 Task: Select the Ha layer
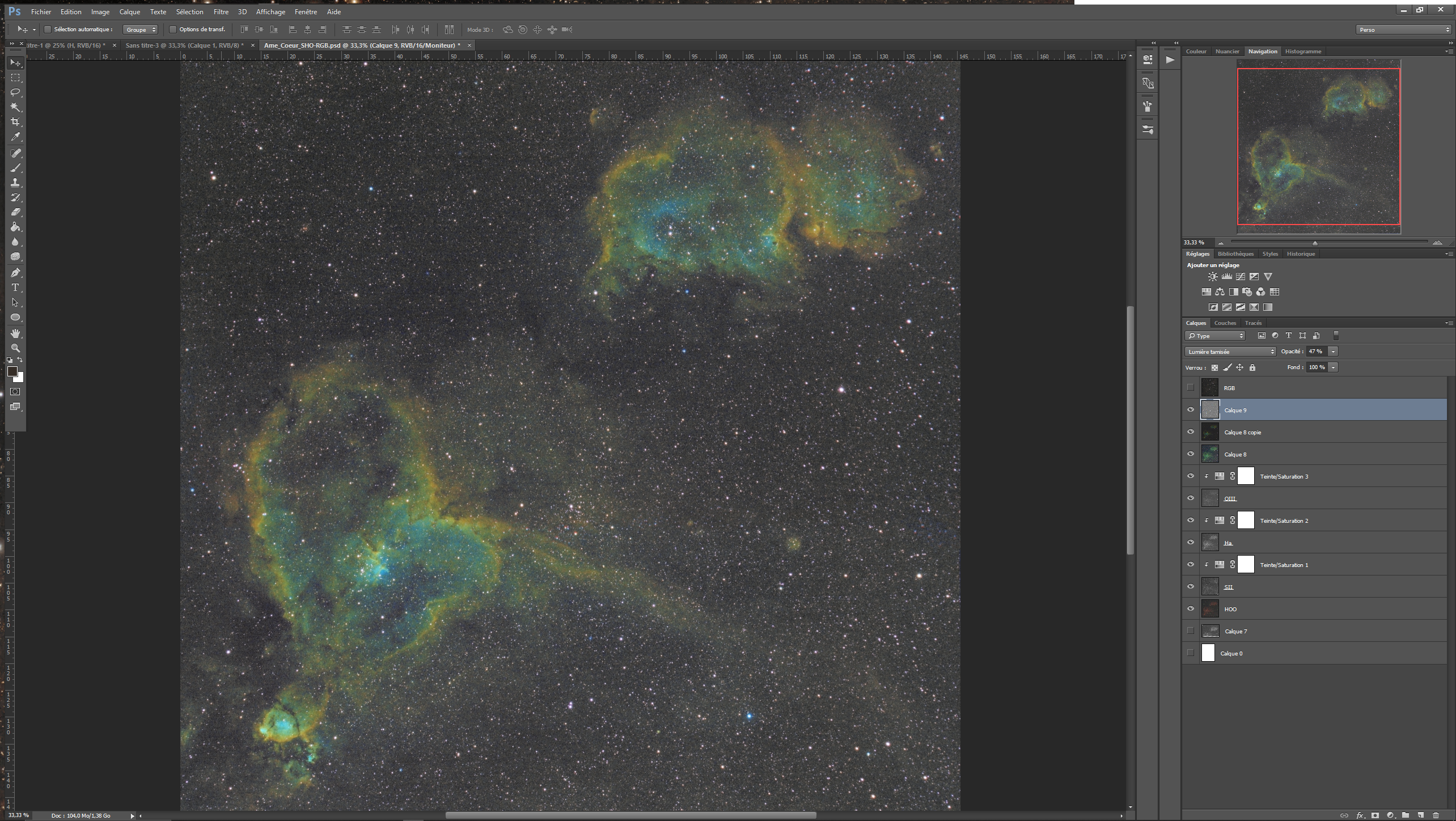point(1315,543)
